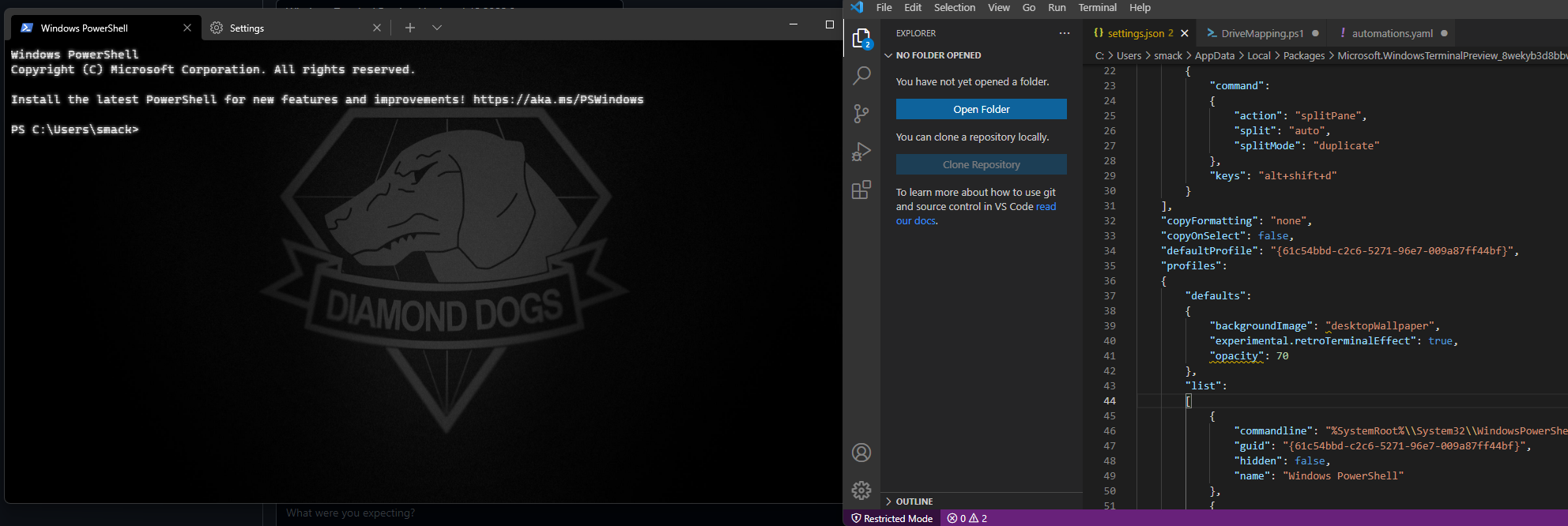1568x526 pixels.
Task: Open a new tab in Windows Terminal
Action: click(x=410, y=28)
